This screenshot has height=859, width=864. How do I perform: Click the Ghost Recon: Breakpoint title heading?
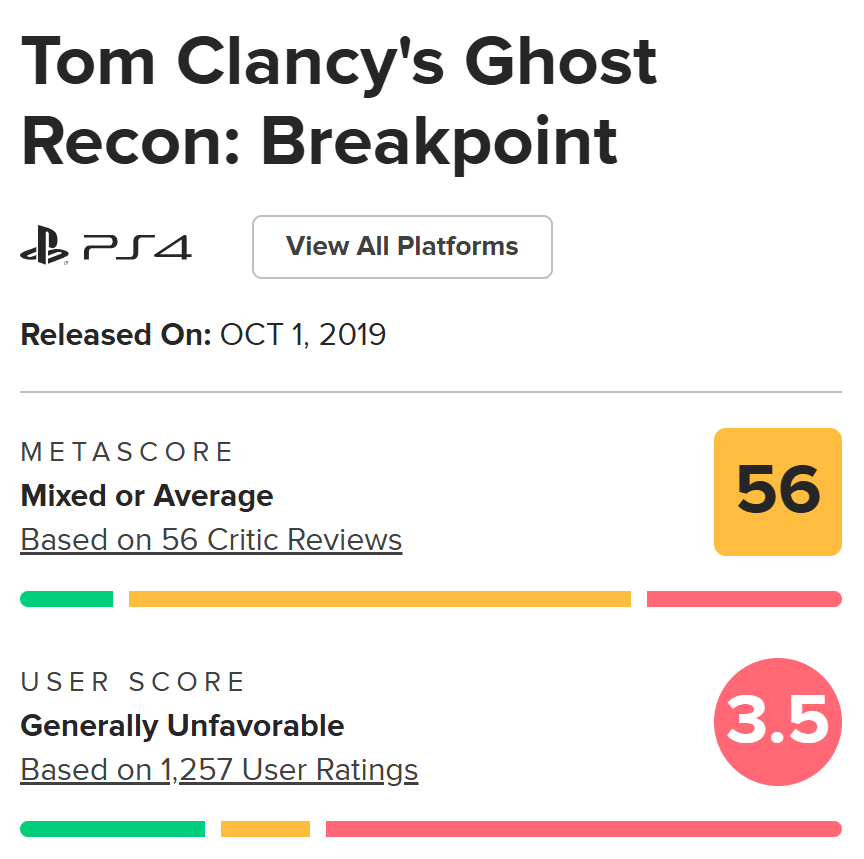pos(339,102)
